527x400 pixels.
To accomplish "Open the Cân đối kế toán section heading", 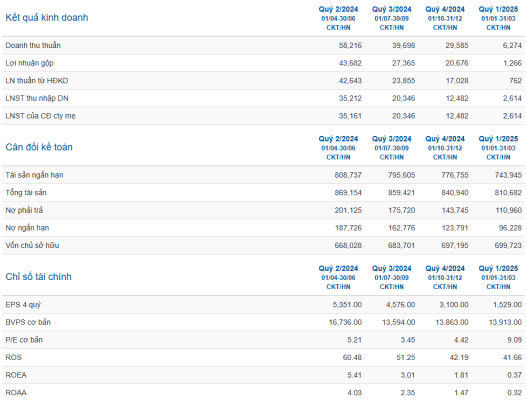I will 39,147.
